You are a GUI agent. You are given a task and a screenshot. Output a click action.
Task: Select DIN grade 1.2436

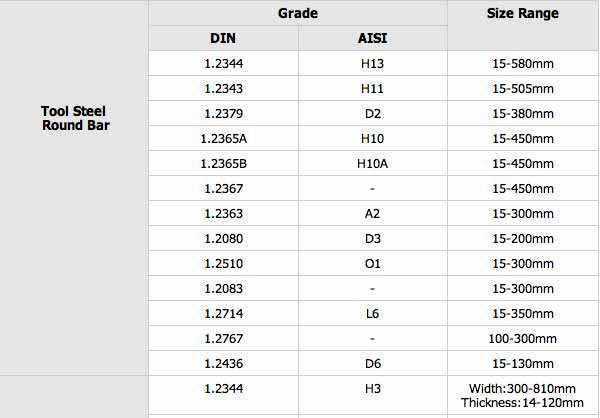click(223, 364)
